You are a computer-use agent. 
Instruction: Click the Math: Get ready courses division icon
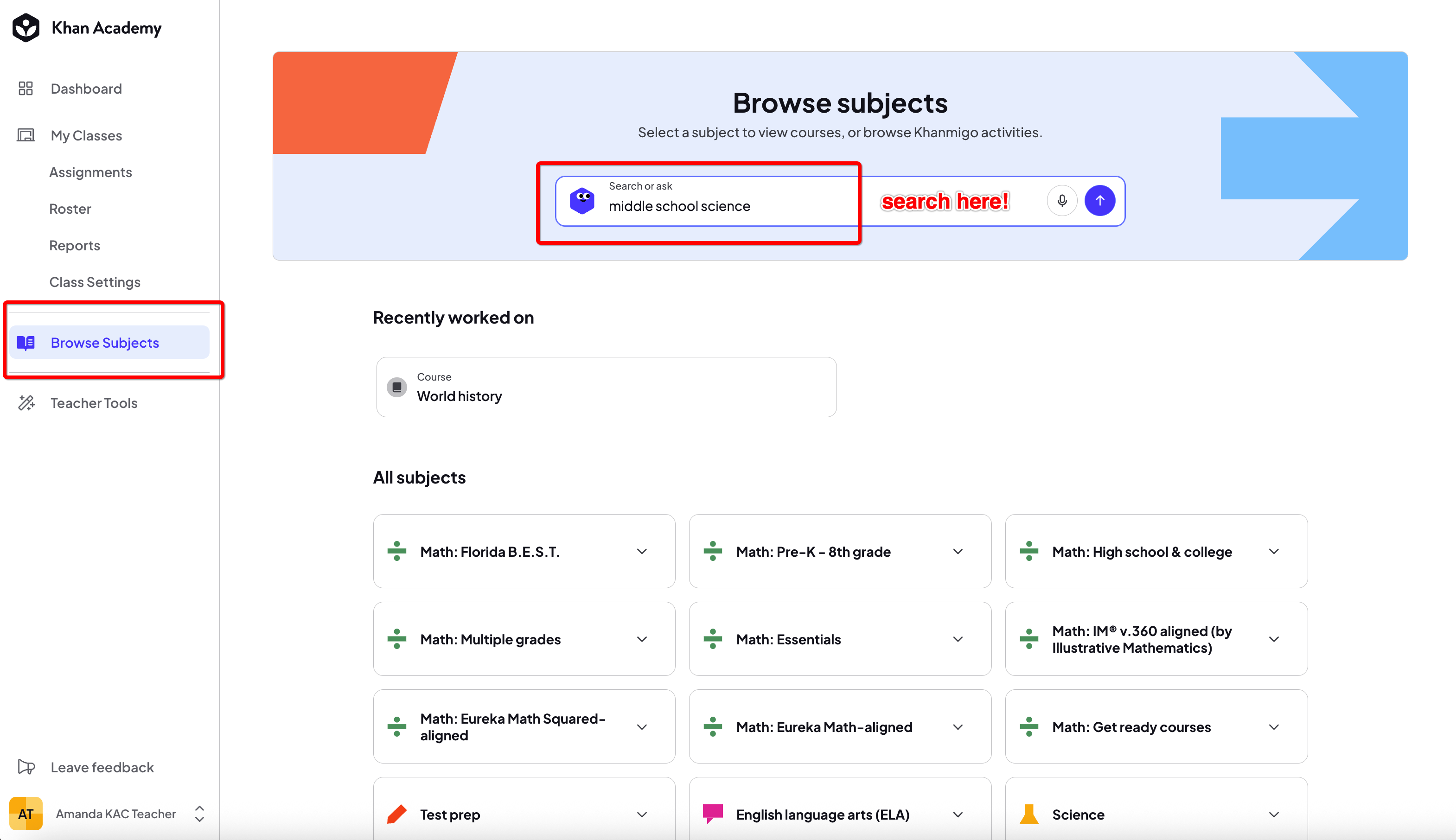(1029, 727)
